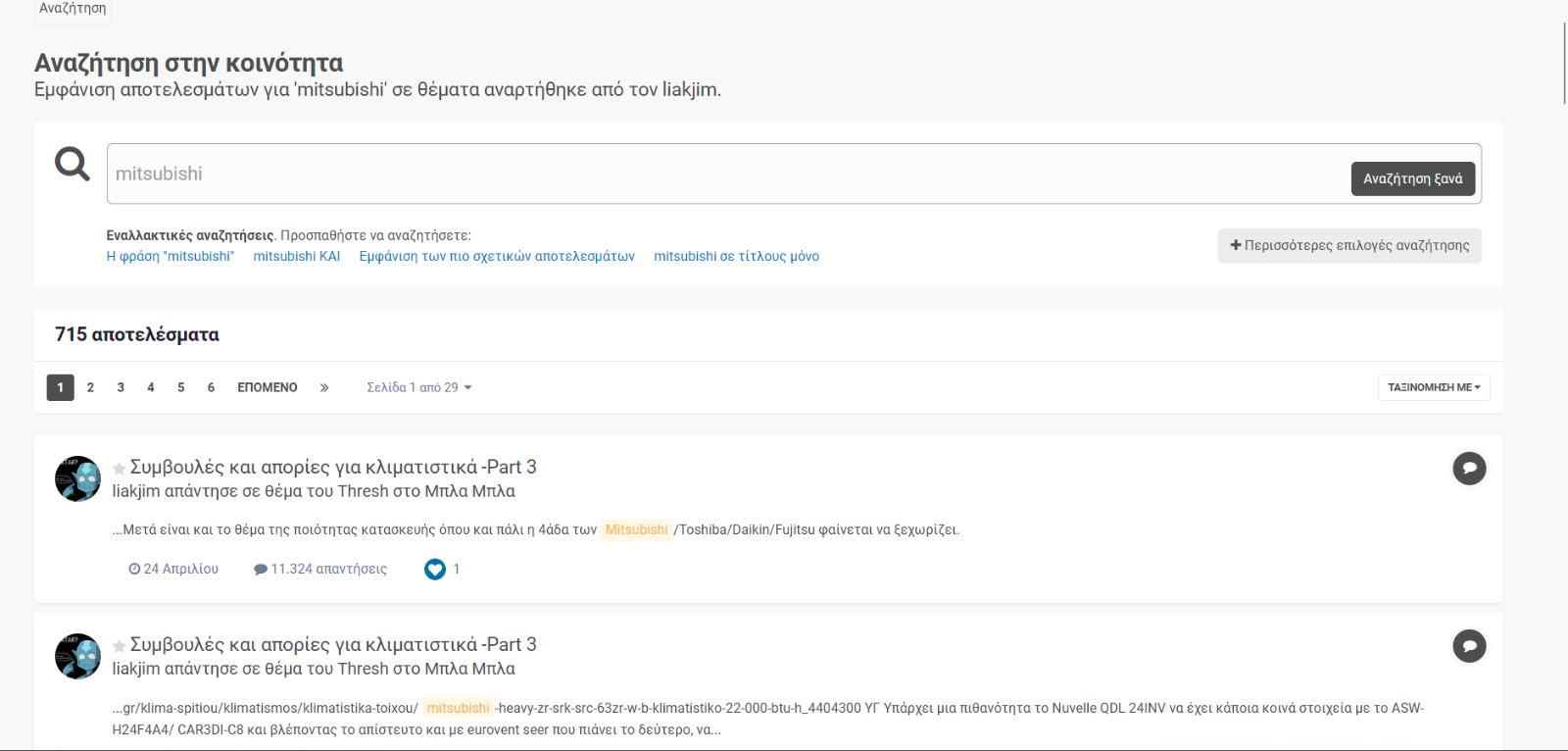1568x751 pixels.
Task: Click the 715 αποτελέσματα heading
Action: point(137,334)
